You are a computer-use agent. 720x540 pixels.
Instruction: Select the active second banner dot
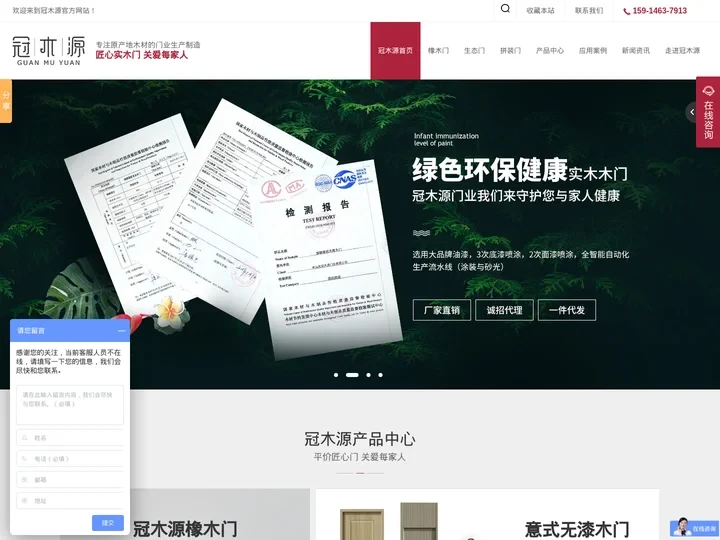pos(352,375)
